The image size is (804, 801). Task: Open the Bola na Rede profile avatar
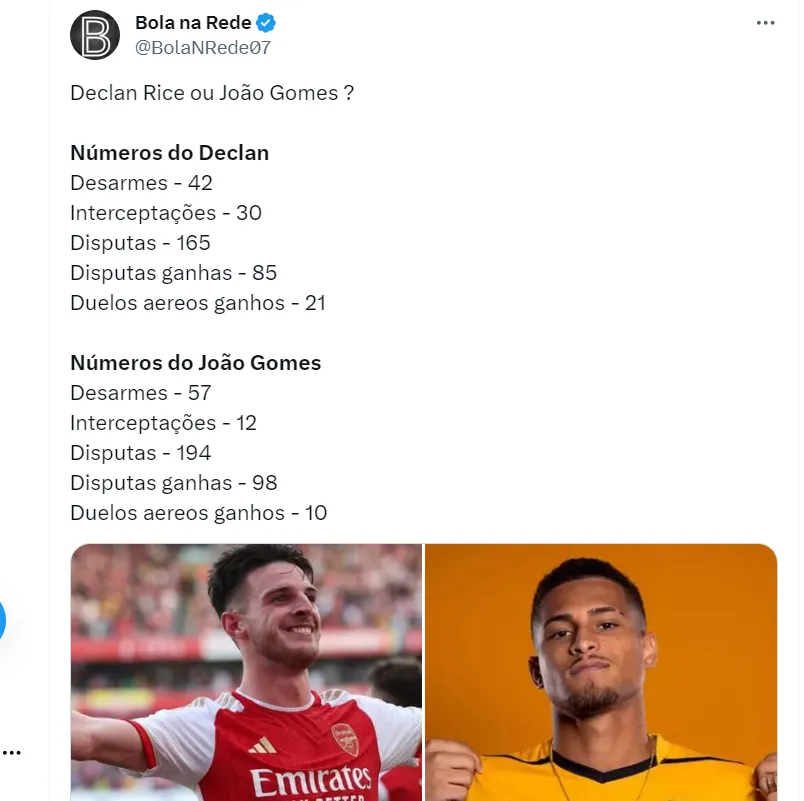[95, 35]
